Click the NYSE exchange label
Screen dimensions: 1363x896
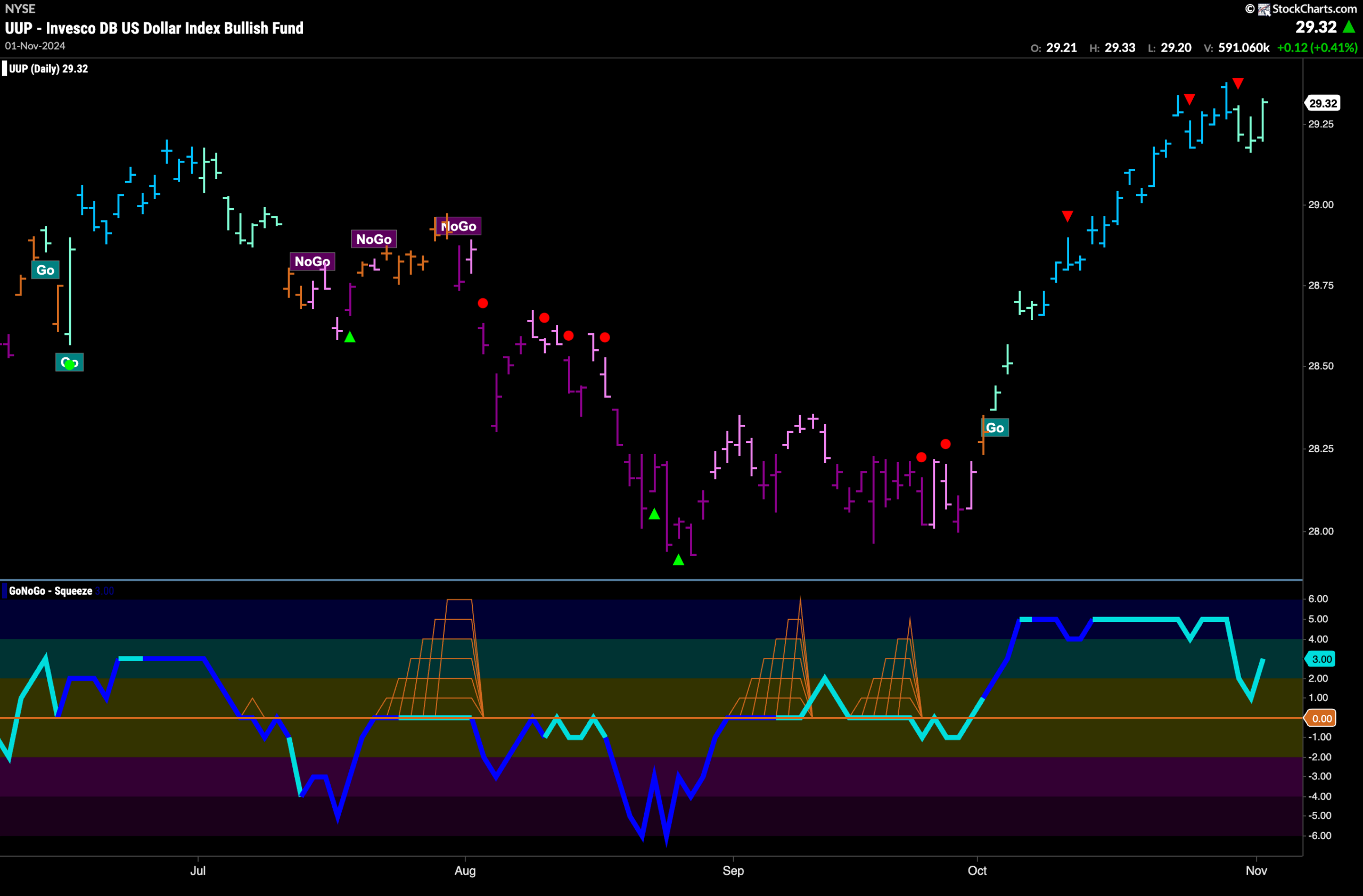coord(20,9)
